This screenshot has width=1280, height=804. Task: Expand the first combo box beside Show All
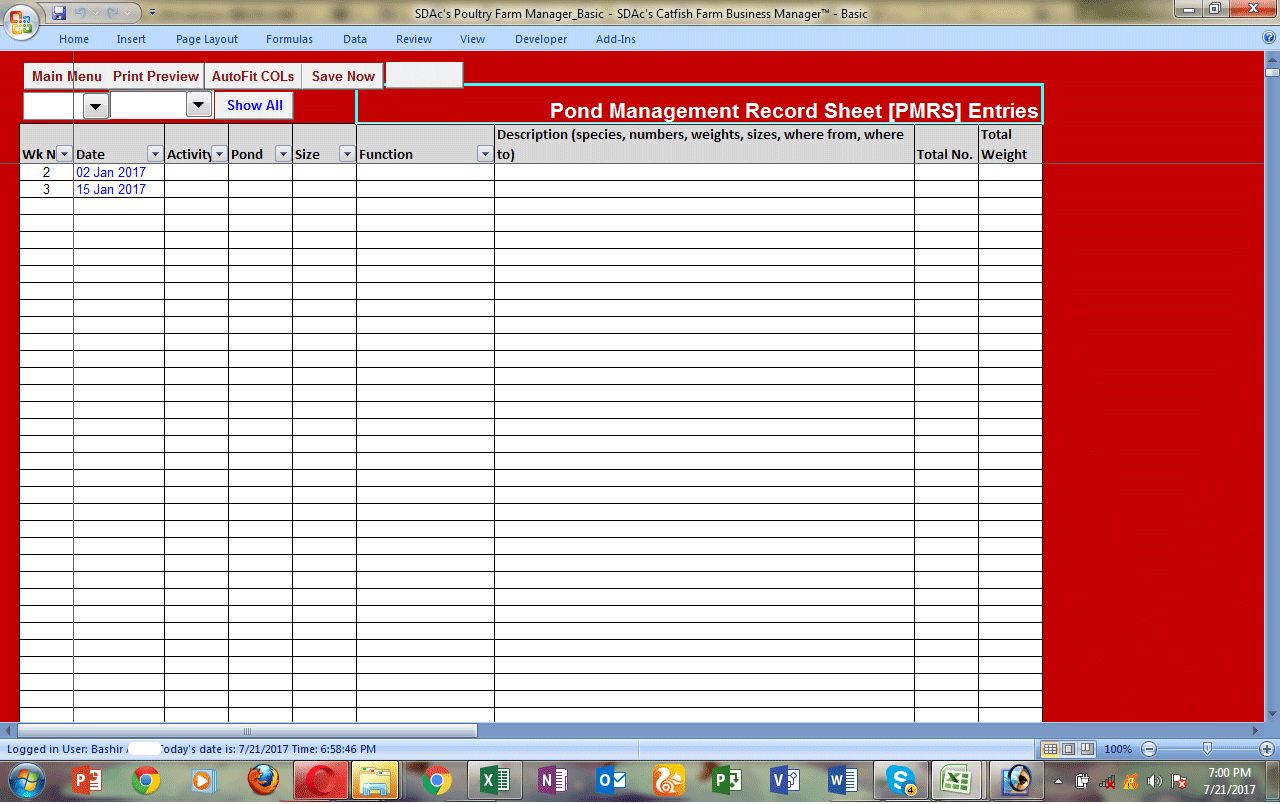[x=96, y=106]
